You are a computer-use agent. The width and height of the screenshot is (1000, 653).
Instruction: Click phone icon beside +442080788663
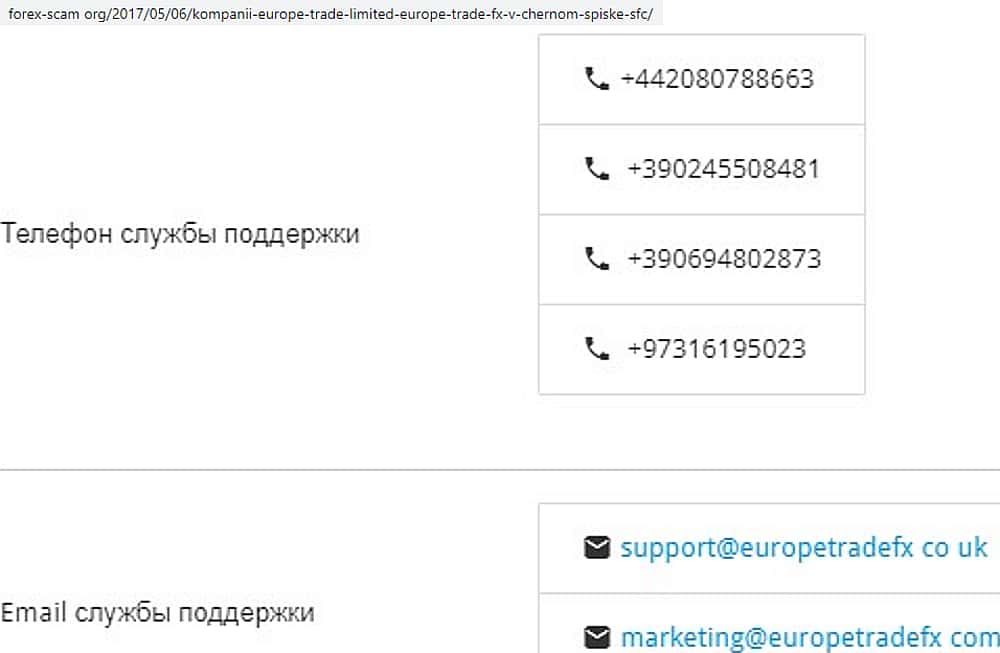click(597, 79)
